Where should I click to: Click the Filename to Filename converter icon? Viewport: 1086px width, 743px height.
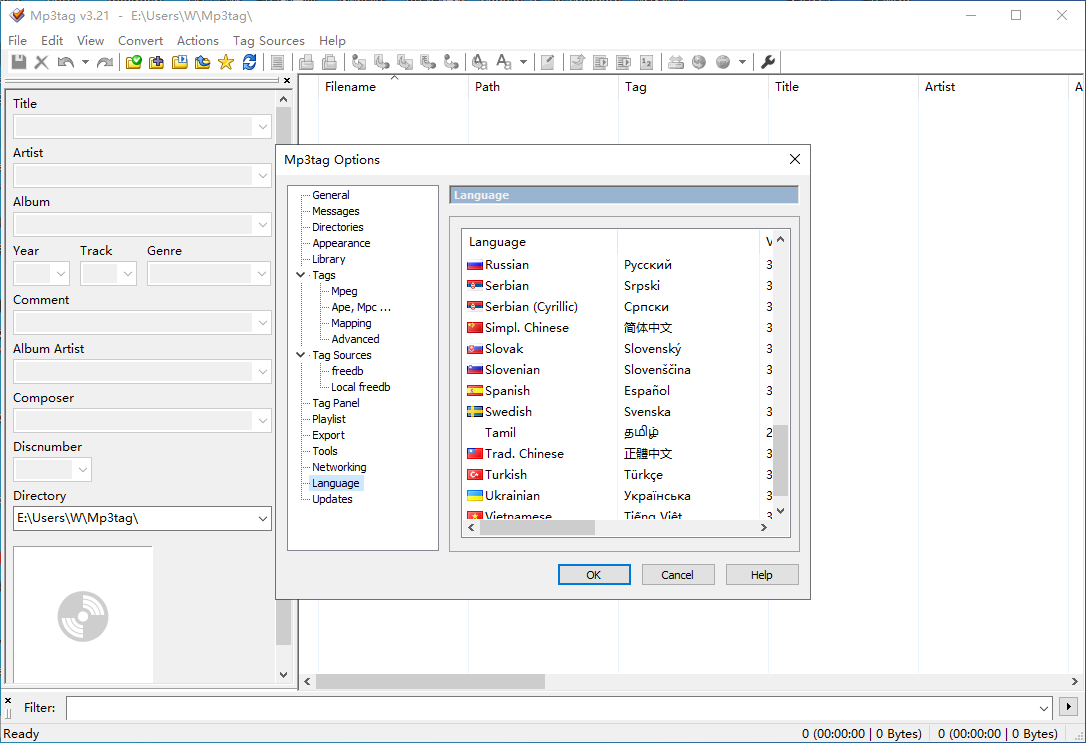tap(405, 62)
